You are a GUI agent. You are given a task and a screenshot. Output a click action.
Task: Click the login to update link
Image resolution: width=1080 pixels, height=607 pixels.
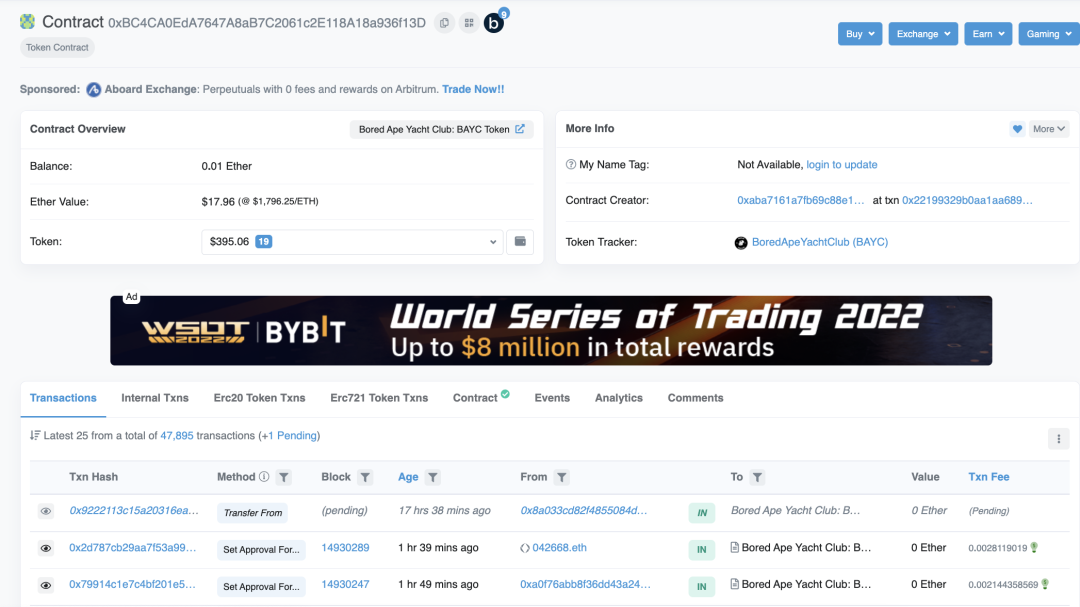click(842, 165)
